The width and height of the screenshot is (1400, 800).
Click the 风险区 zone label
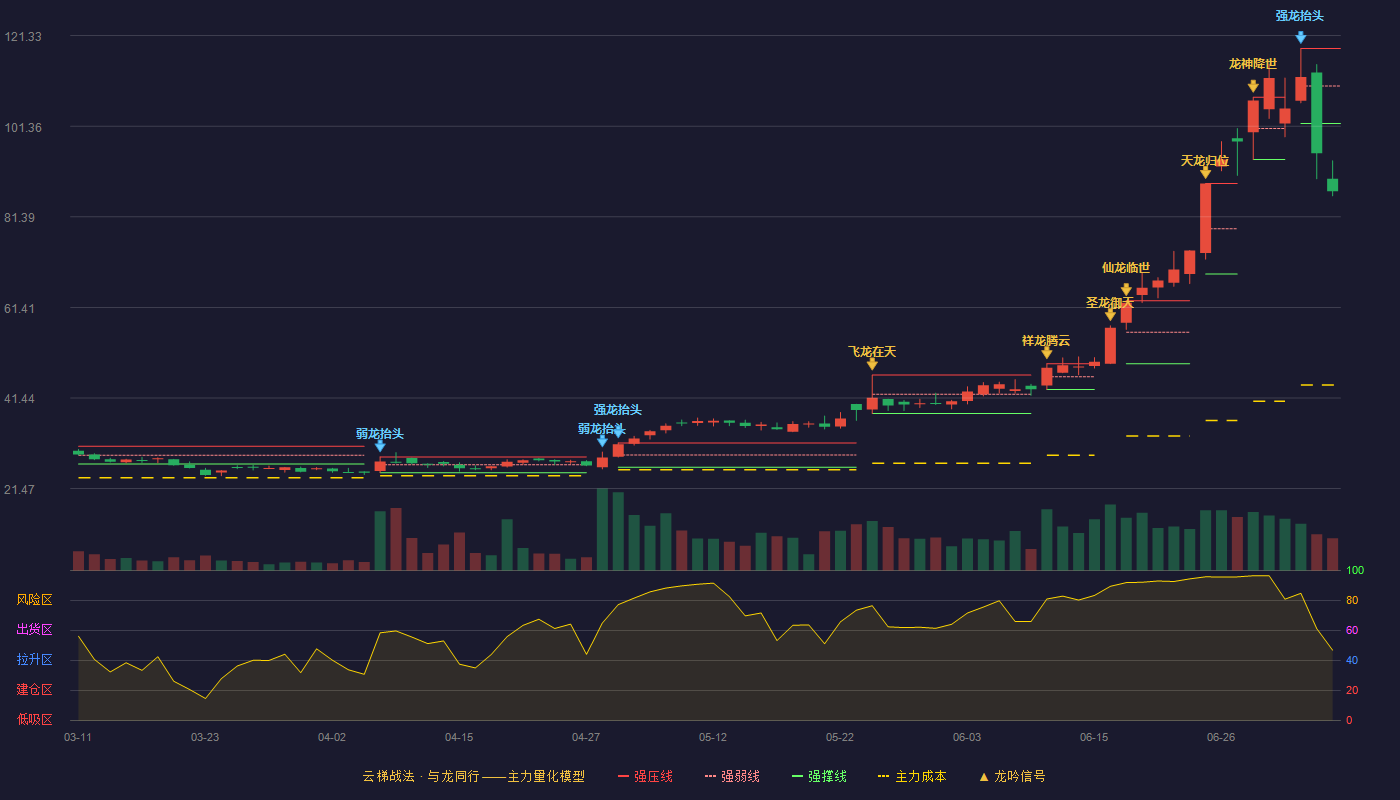[34, 600]
